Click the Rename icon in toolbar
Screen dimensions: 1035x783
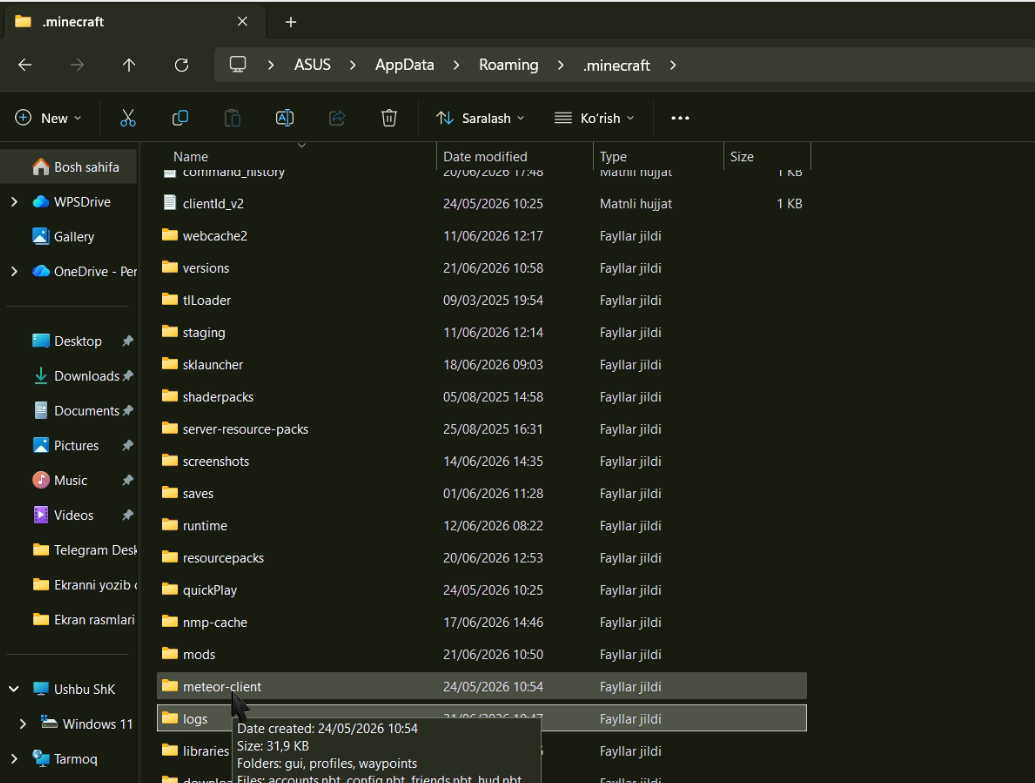tap(284, 118)
